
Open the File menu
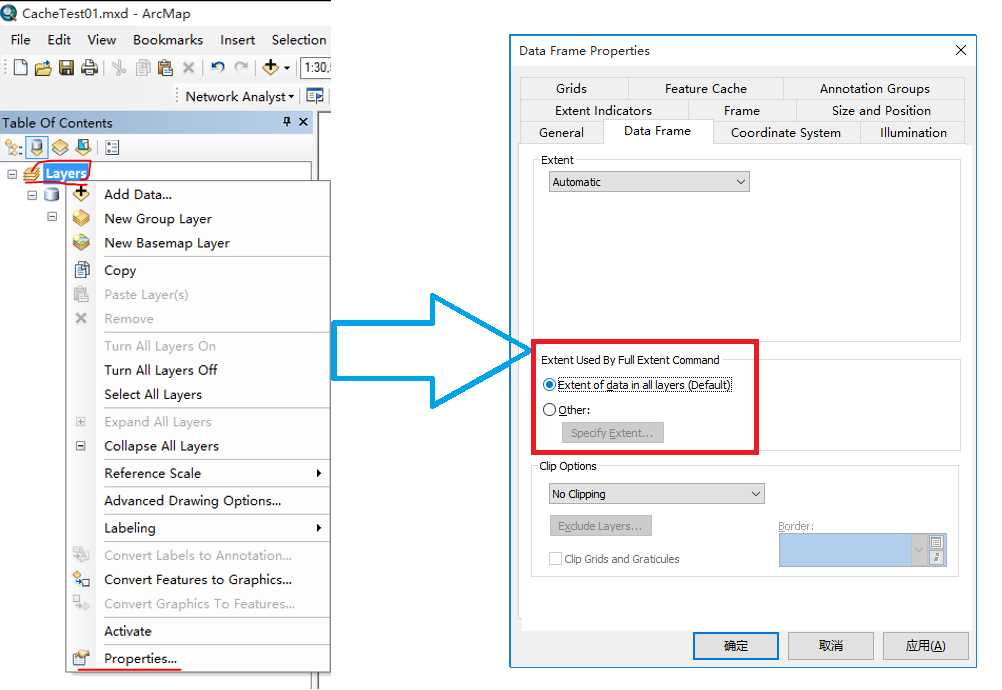(20, 40)
